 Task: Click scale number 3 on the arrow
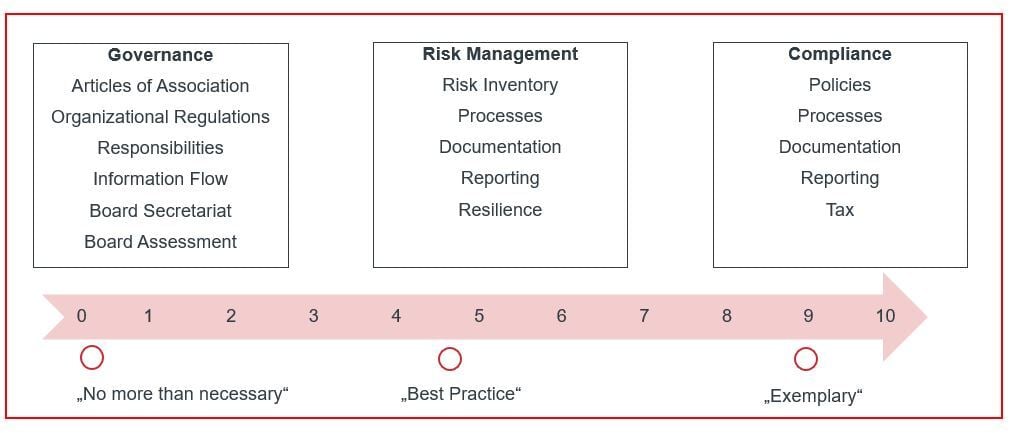pos(313,316)
